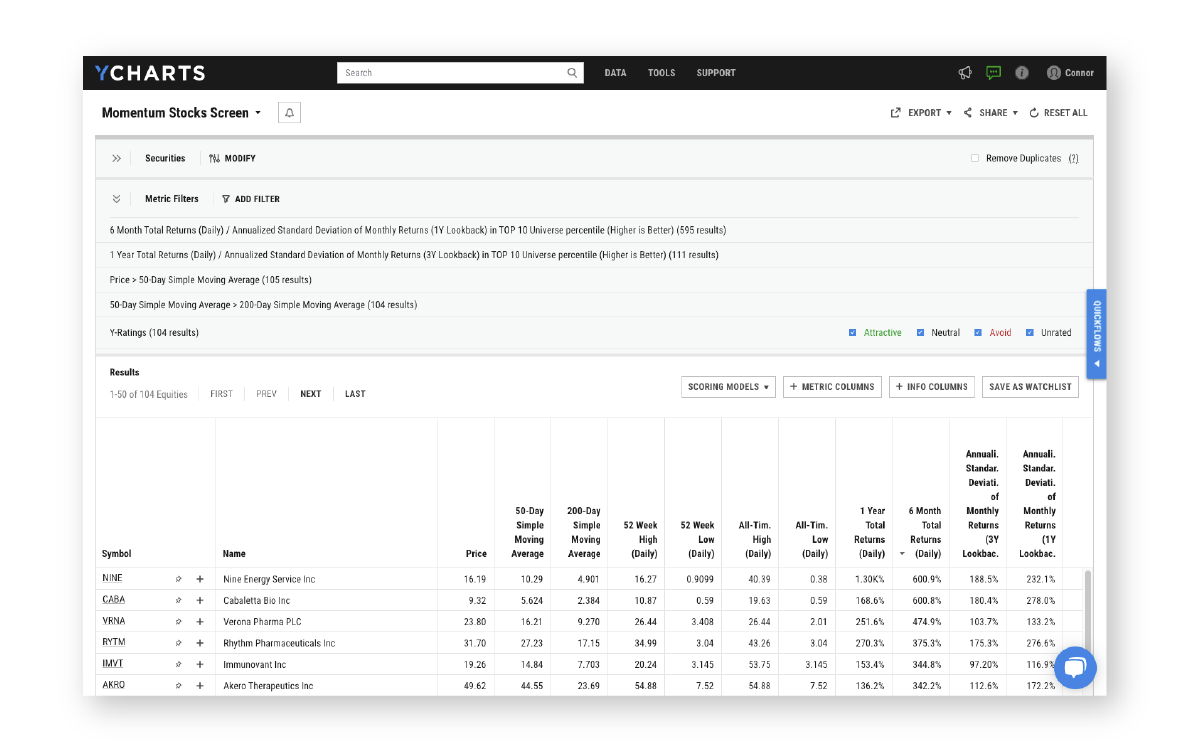The image size is (1189, 751).
Task: Open the Data menu
Action: click(615, 73)
